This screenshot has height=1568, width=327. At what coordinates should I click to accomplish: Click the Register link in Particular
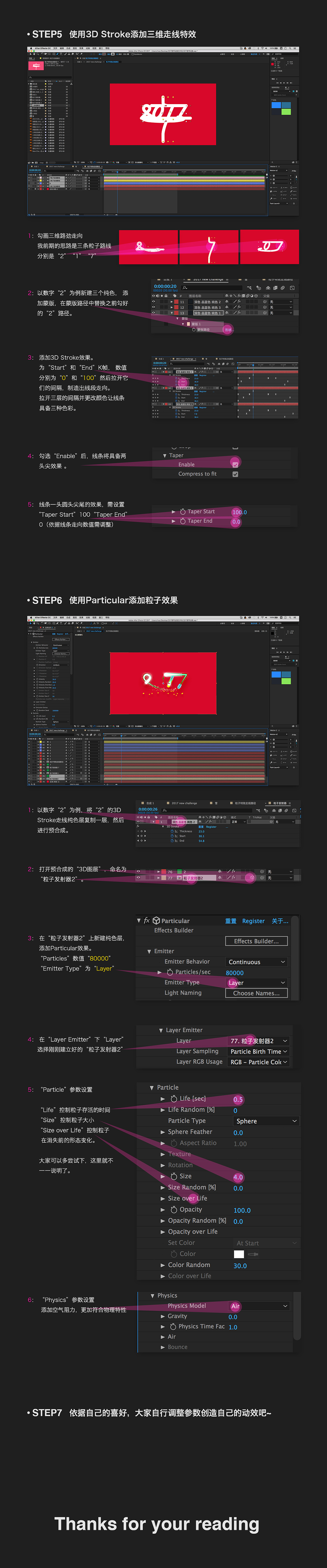253,921
